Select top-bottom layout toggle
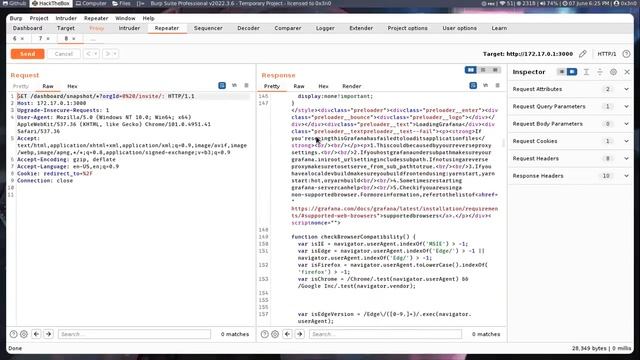Screen dimensions: 640x360 click(483, 70)
